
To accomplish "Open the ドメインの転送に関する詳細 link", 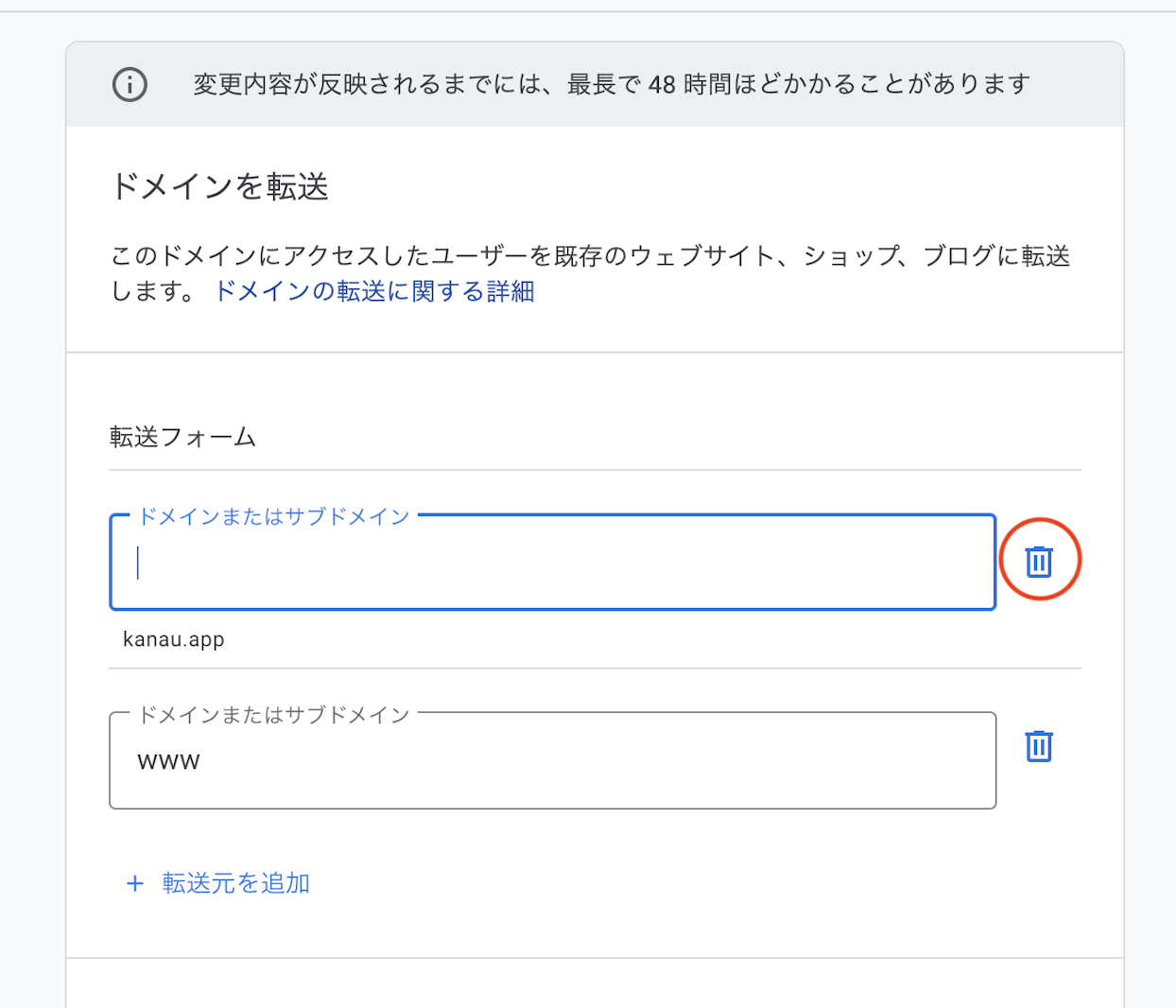I will 374,291.
